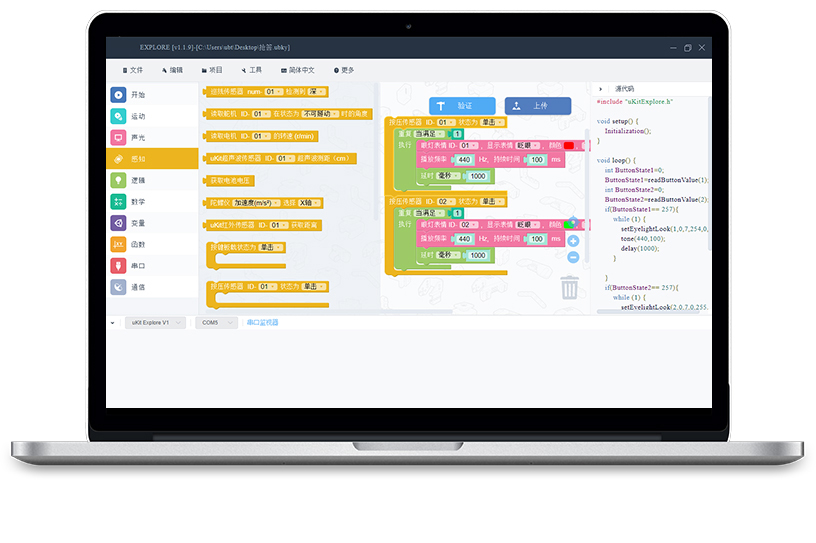This screenshot has width=816, height=543.
Task: Zoom out the workspace with minus button
Action: pos(573,257)
